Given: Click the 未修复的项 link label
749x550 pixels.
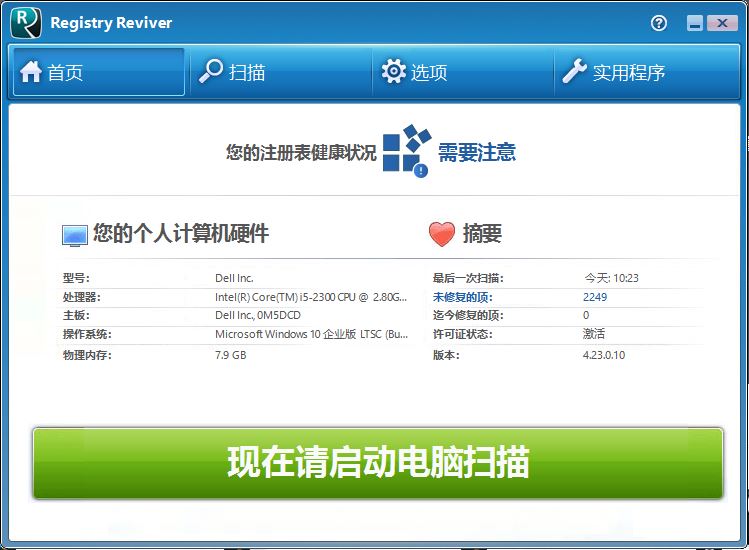Looking at the screenshot, I should pyautogui.click(x=462, y=297).
